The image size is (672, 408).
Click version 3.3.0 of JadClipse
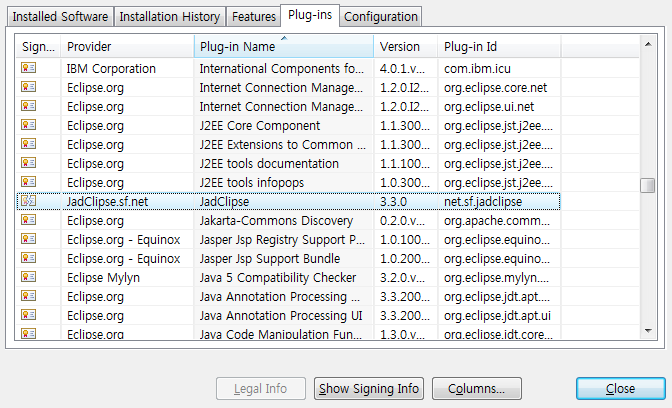pos(393,201)
